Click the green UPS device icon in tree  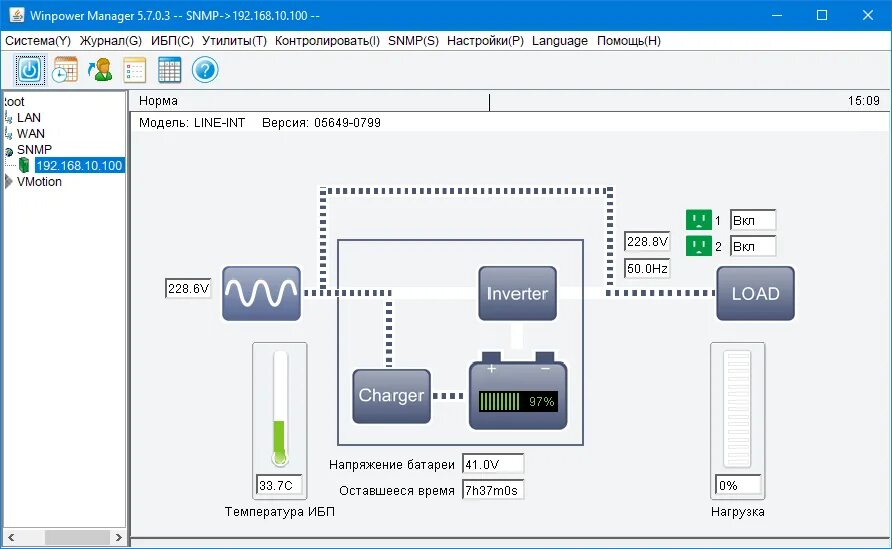click(24, 166)
